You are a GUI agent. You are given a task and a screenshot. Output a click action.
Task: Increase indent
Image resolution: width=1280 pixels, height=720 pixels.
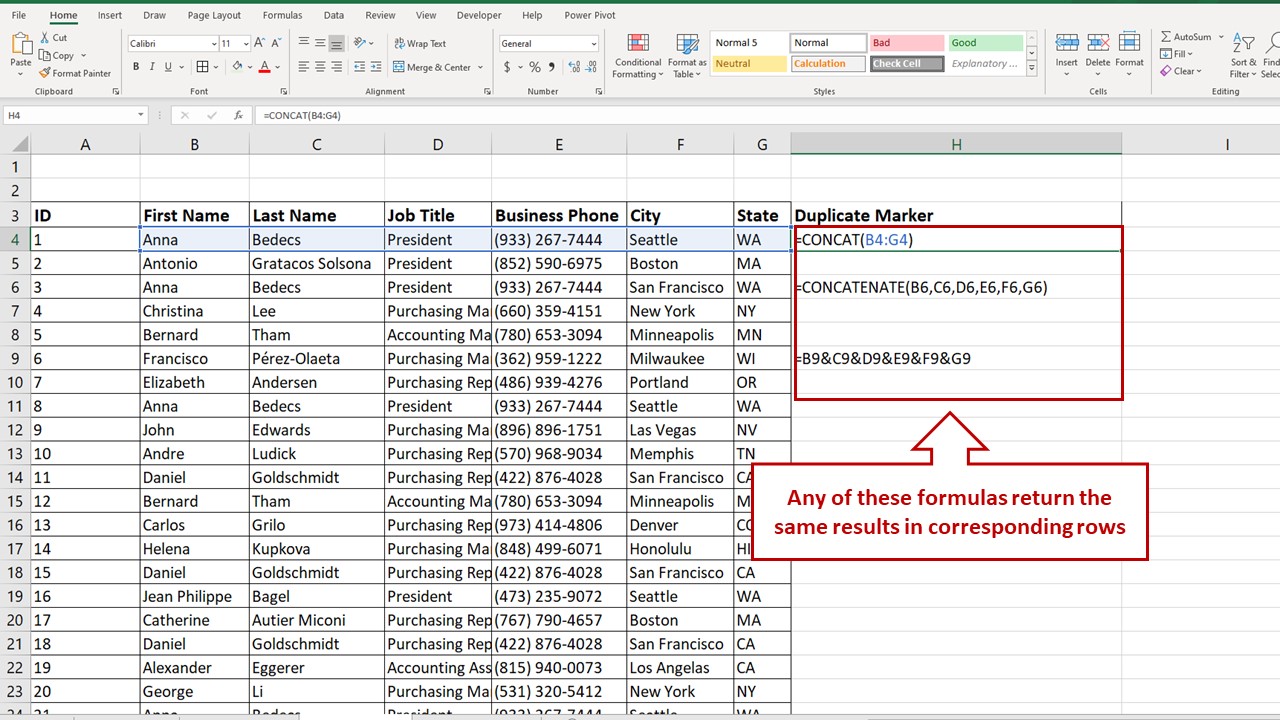pos(376,67)
